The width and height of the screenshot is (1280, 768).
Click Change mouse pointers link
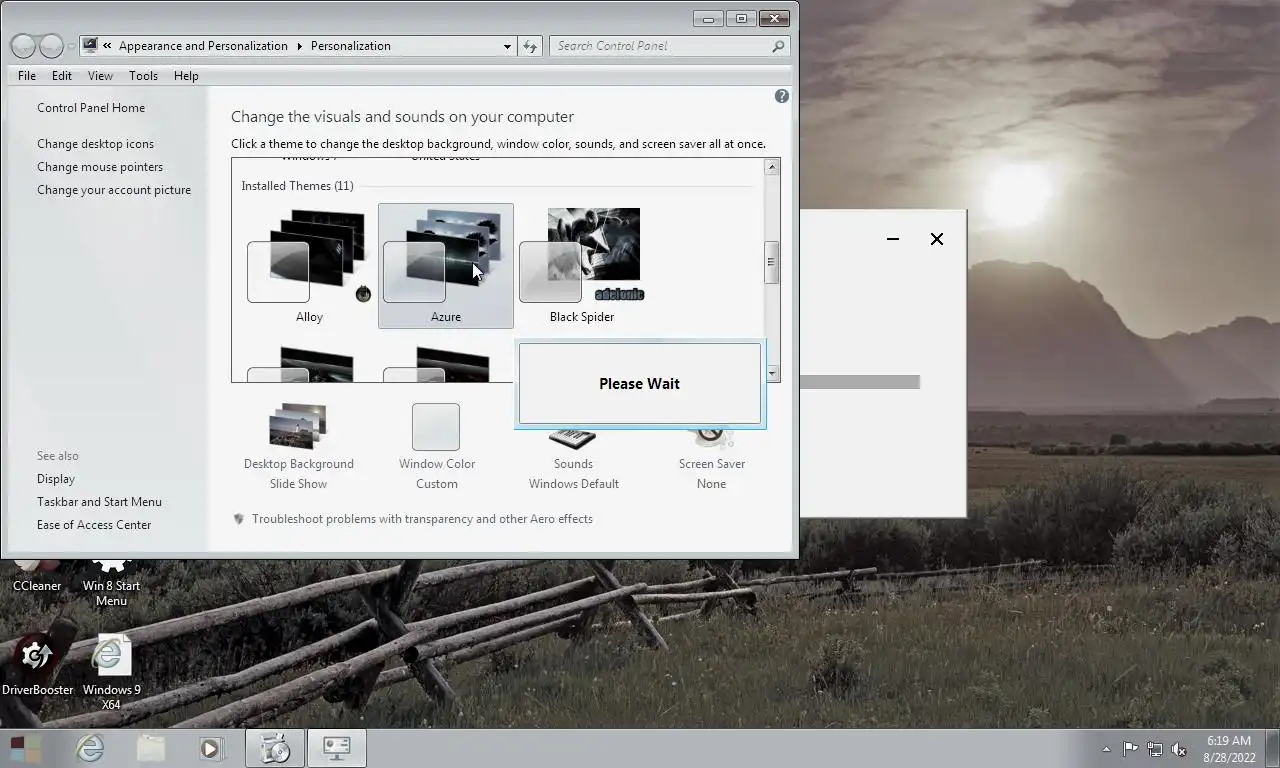[x=100, y=167]
